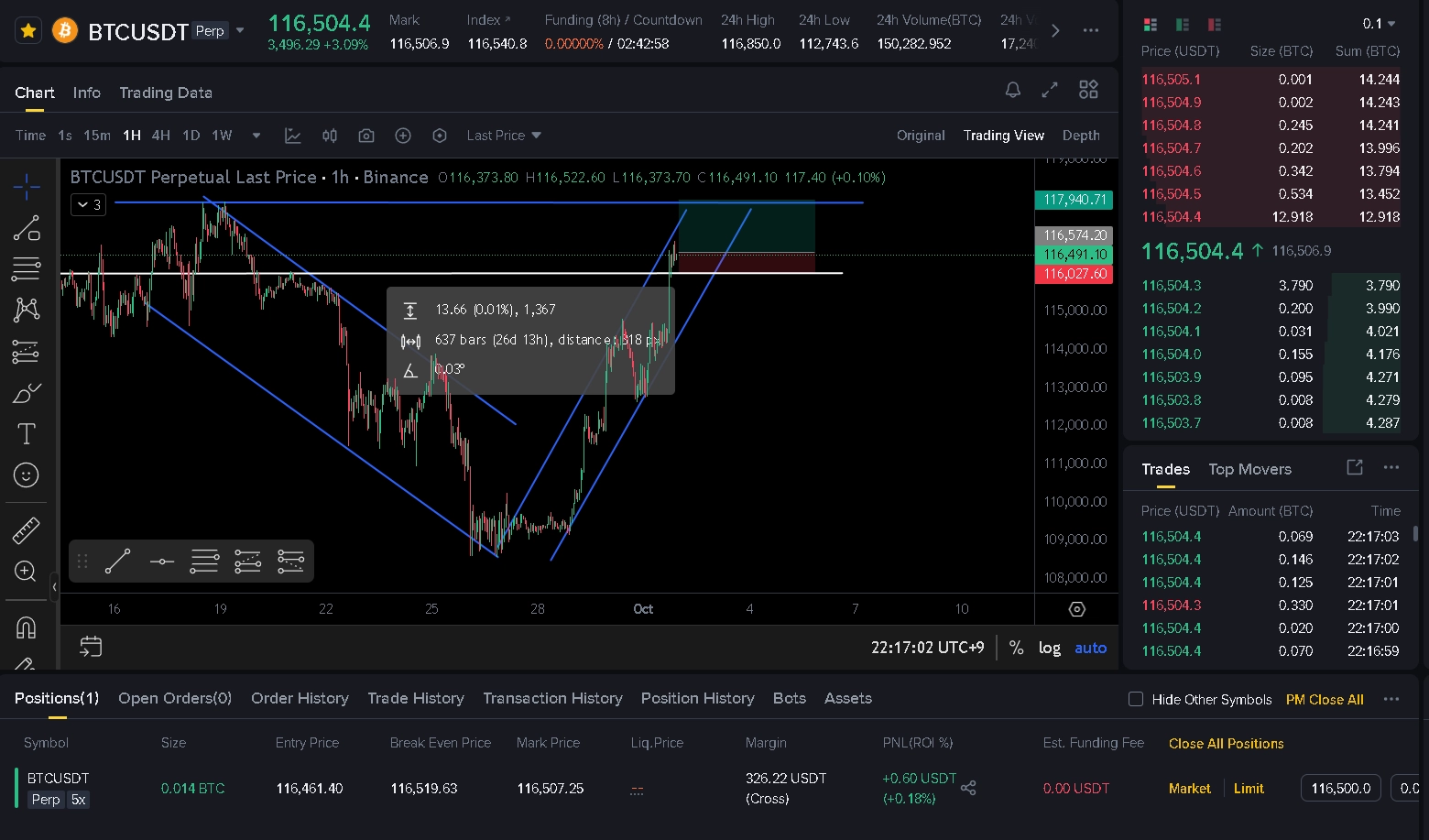Screen dimensions: 1429x840
Task: Show both bids and asks order book view
Action: [1151, 25]
